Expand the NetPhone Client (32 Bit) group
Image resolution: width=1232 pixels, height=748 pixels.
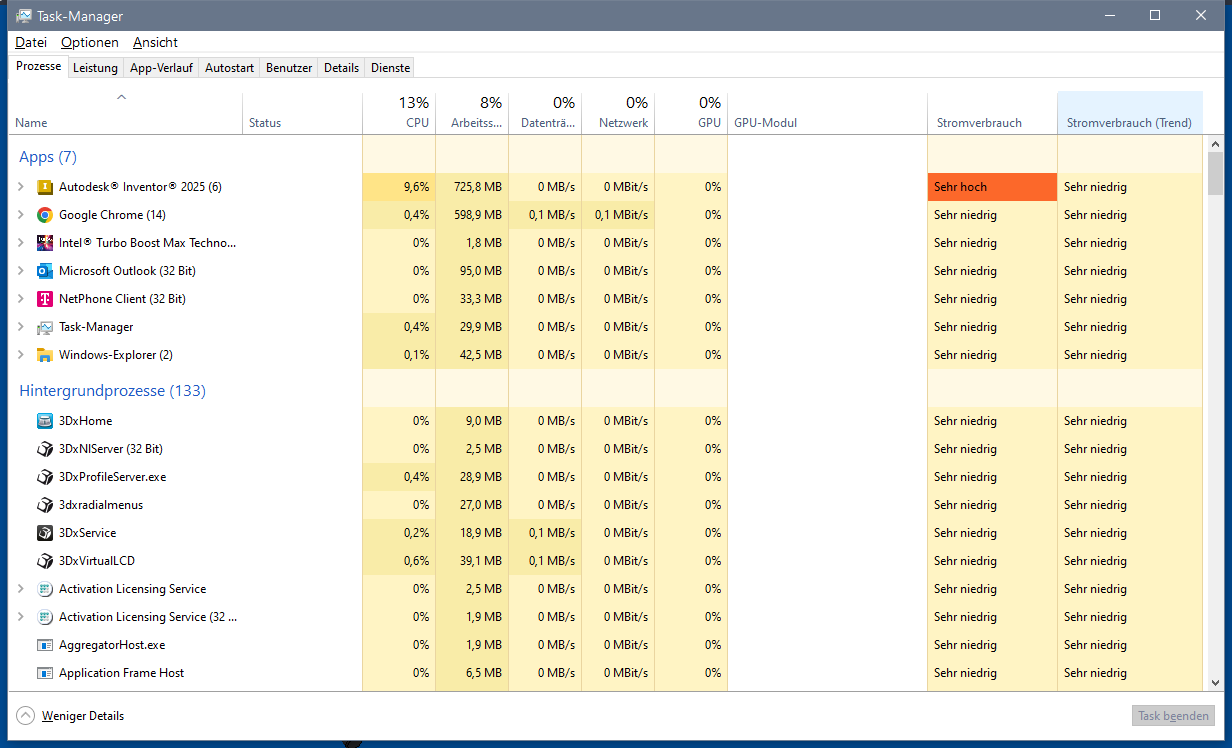point(20,299)
